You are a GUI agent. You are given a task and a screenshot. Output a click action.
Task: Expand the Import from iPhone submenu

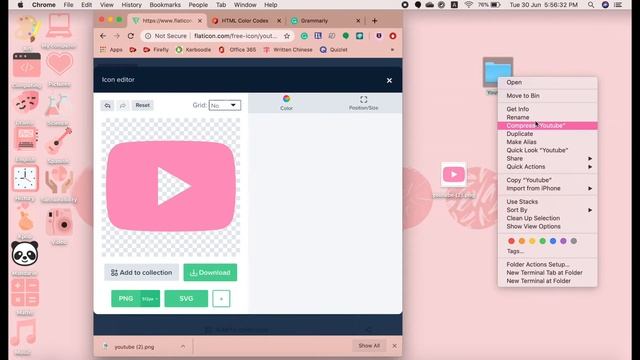pyautogui.click(x=547, y=188)
